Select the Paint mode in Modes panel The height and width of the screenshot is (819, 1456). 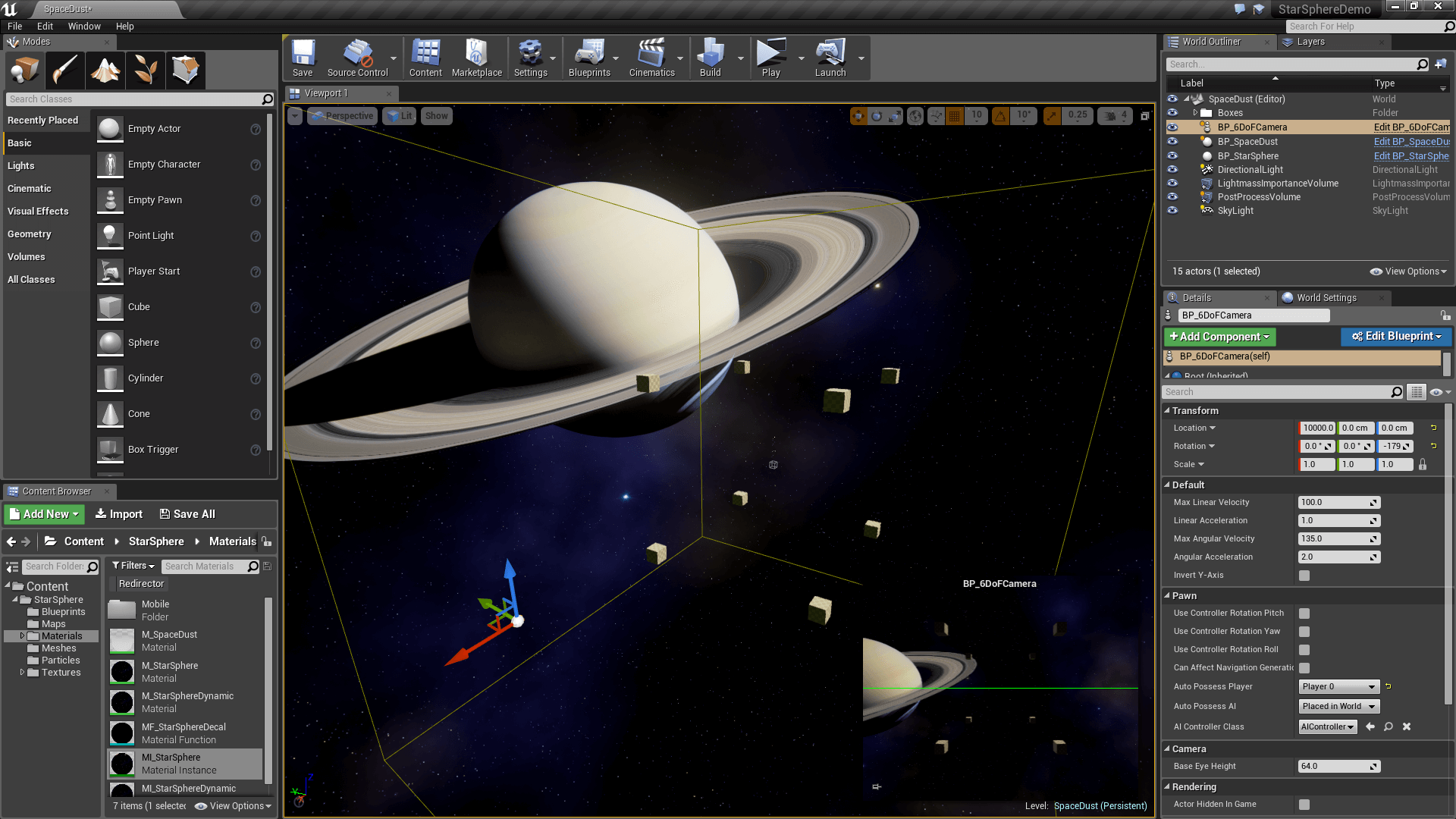point(64,70)
